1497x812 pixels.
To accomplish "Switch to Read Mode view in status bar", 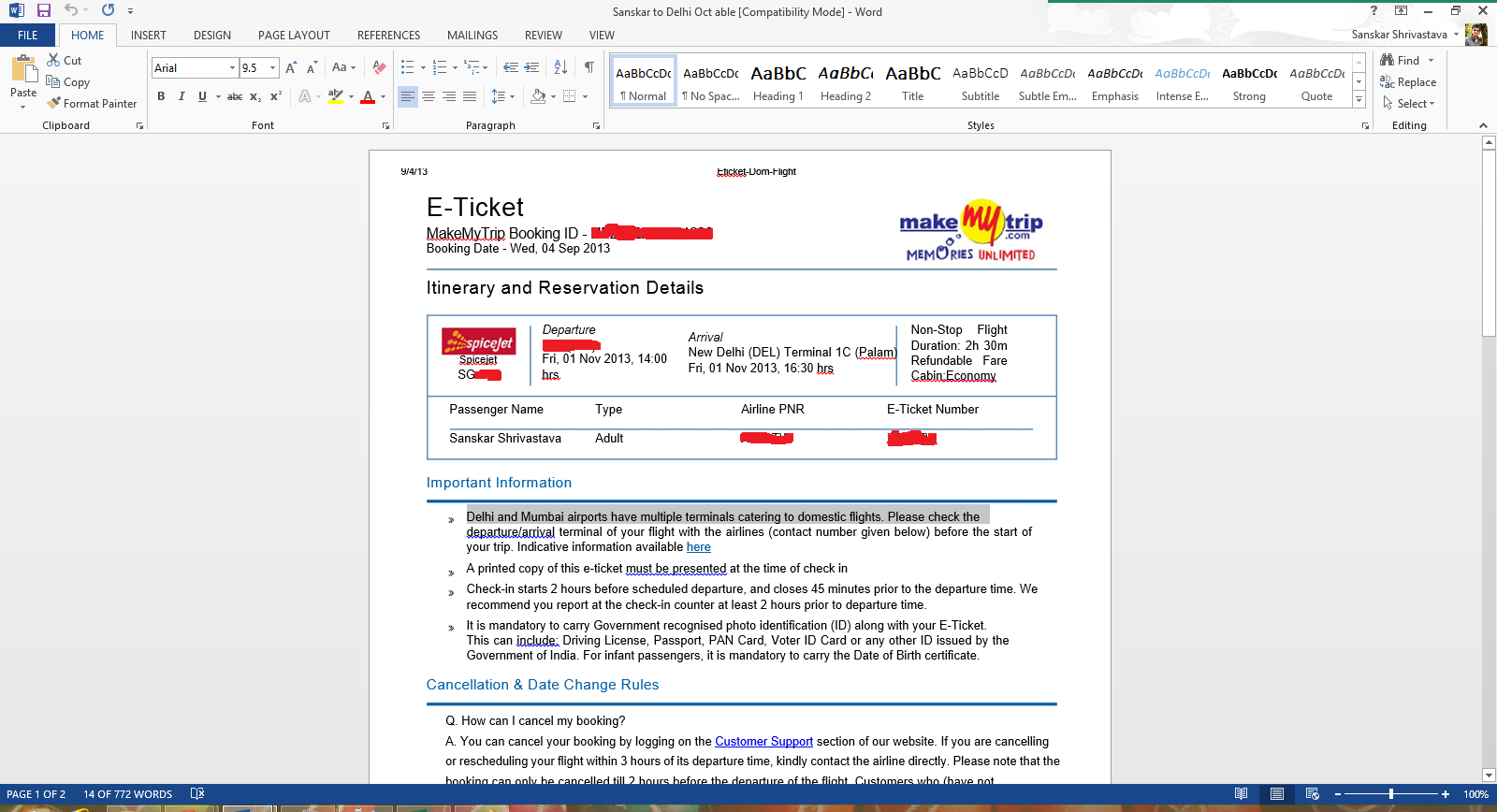I will pyautogui.click(x=1241, y=793).
